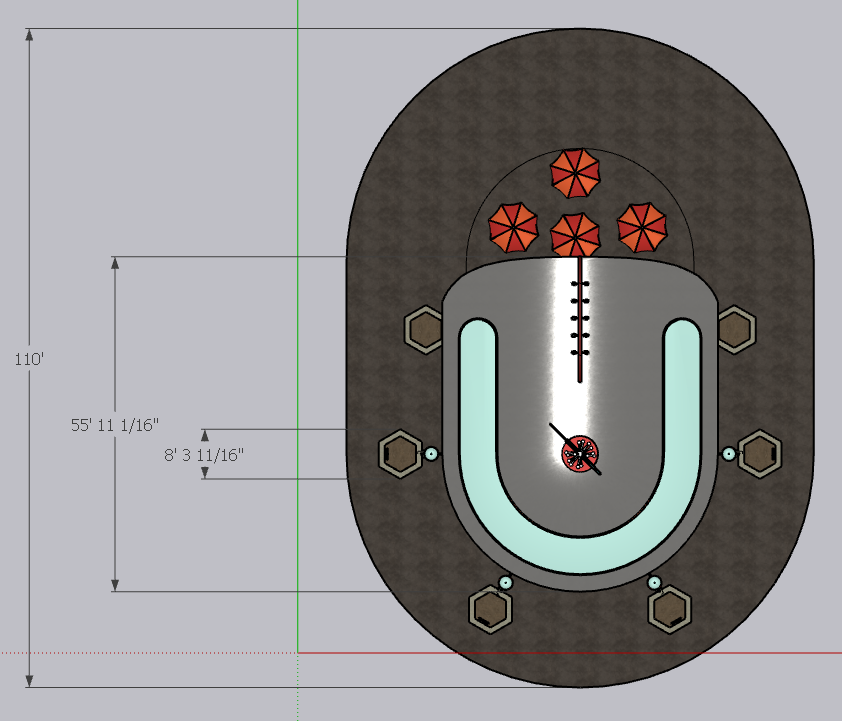Select the small teal circle beside middle-left planter

pyautogui.click(x=431, y=454)
